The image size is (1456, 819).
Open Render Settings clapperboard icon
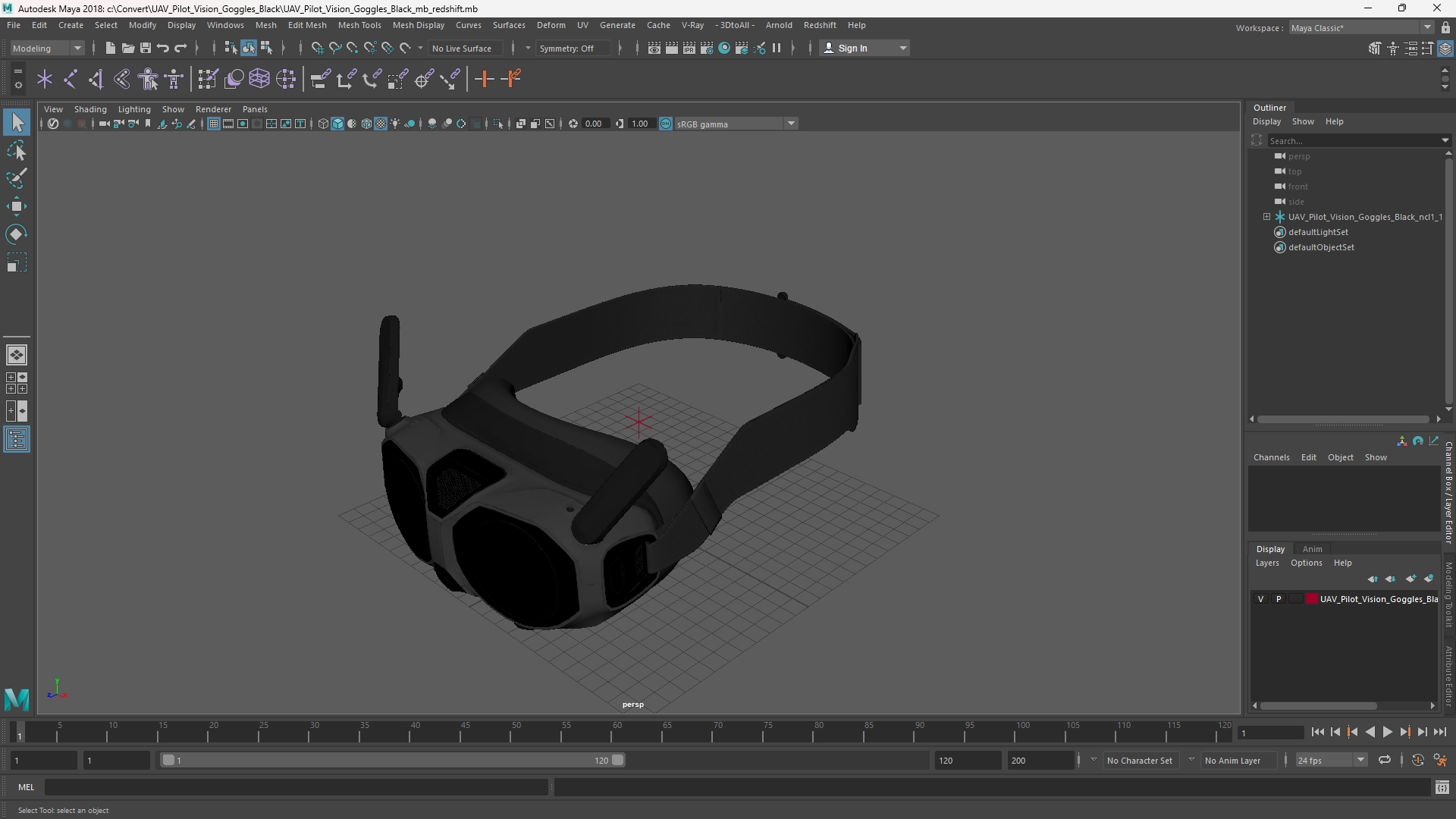pos(707,48)
